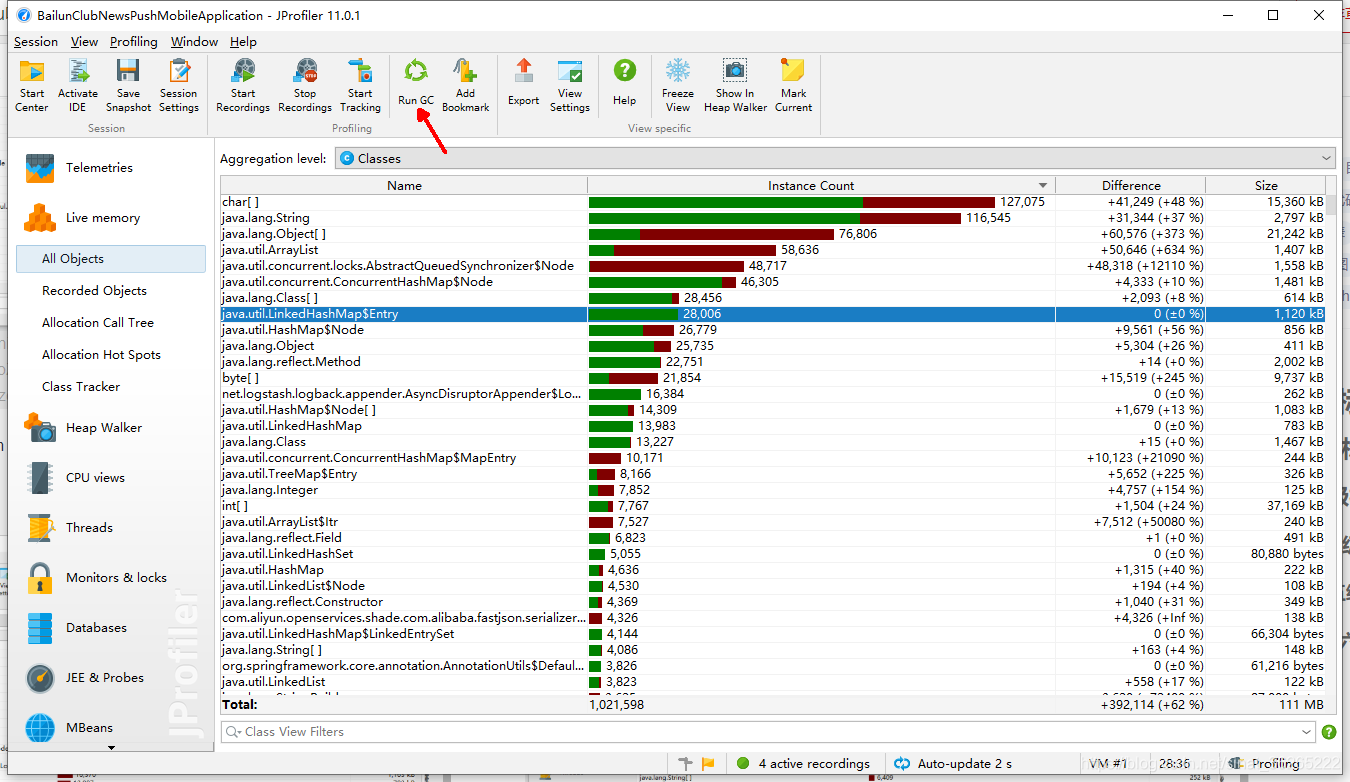Stop Recordings from the toolbar
This screenshot has width=1350, height=782.
305,85
